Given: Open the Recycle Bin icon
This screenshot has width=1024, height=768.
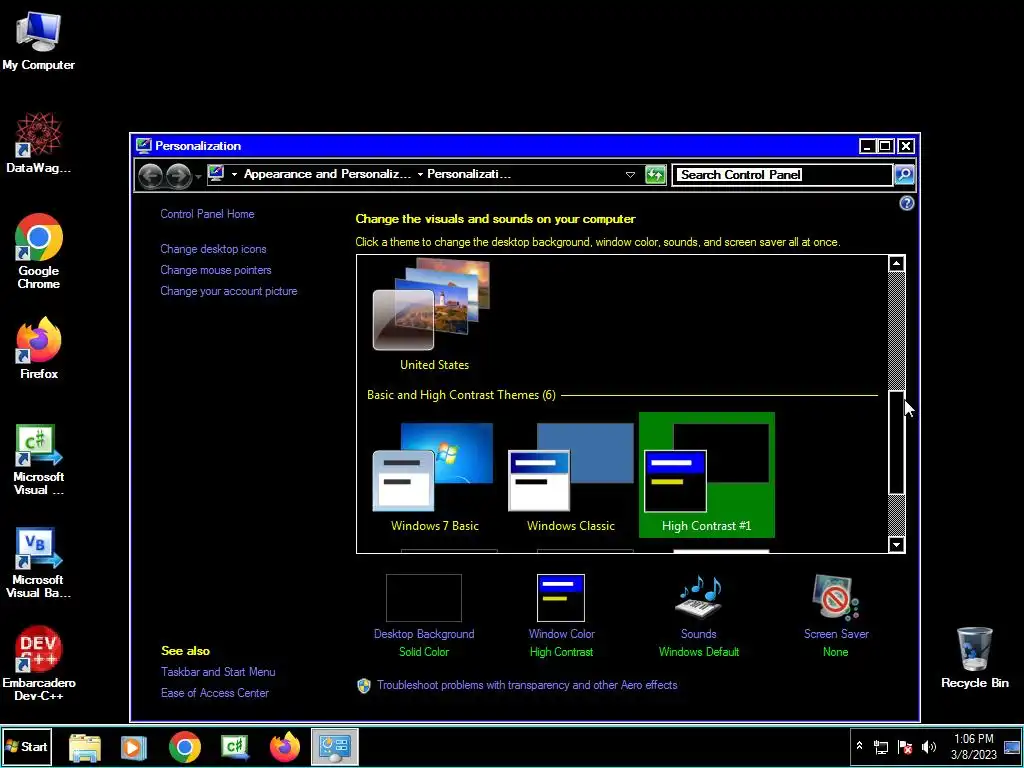Looking at the screenshot, I should pos(974,658).
